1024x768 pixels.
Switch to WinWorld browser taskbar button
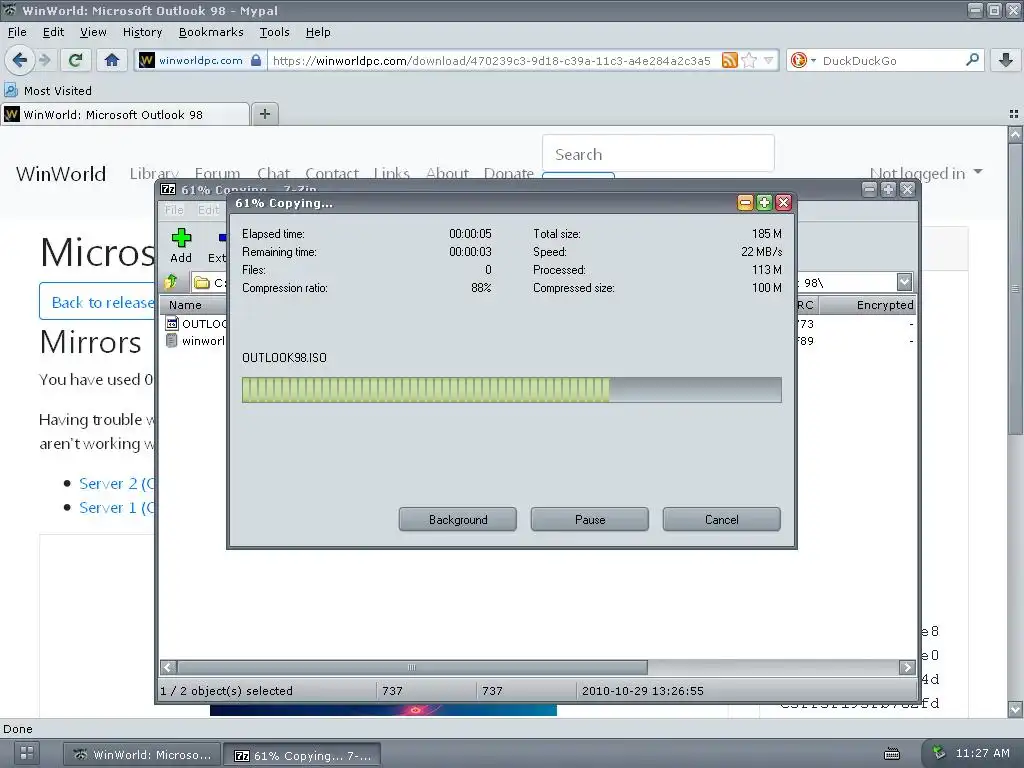tap(142, 754)
